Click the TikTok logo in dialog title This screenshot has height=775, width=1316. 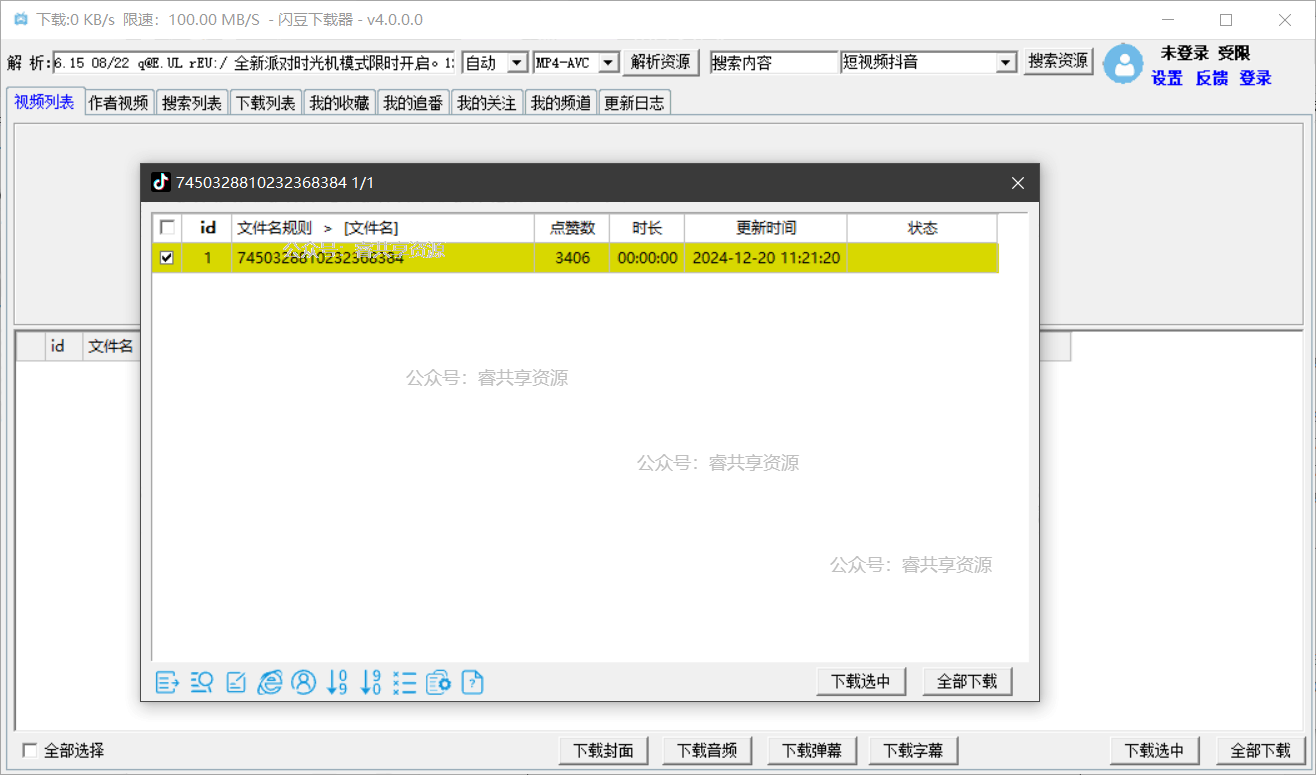(160, 182)
